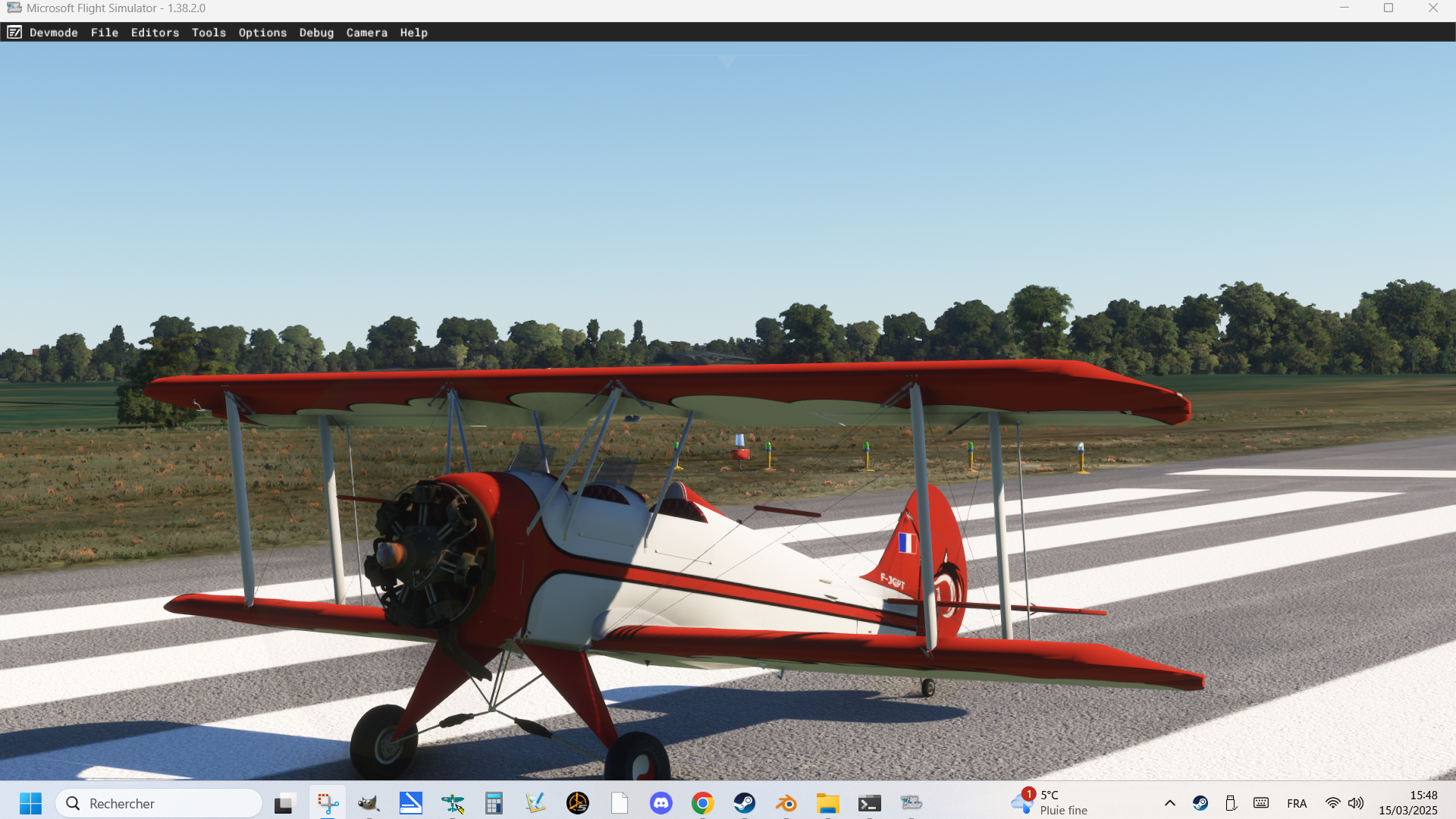Viewport: 1456px width, 819px height.
Task: Open the Help menu
Action: [x=414, y=33]
